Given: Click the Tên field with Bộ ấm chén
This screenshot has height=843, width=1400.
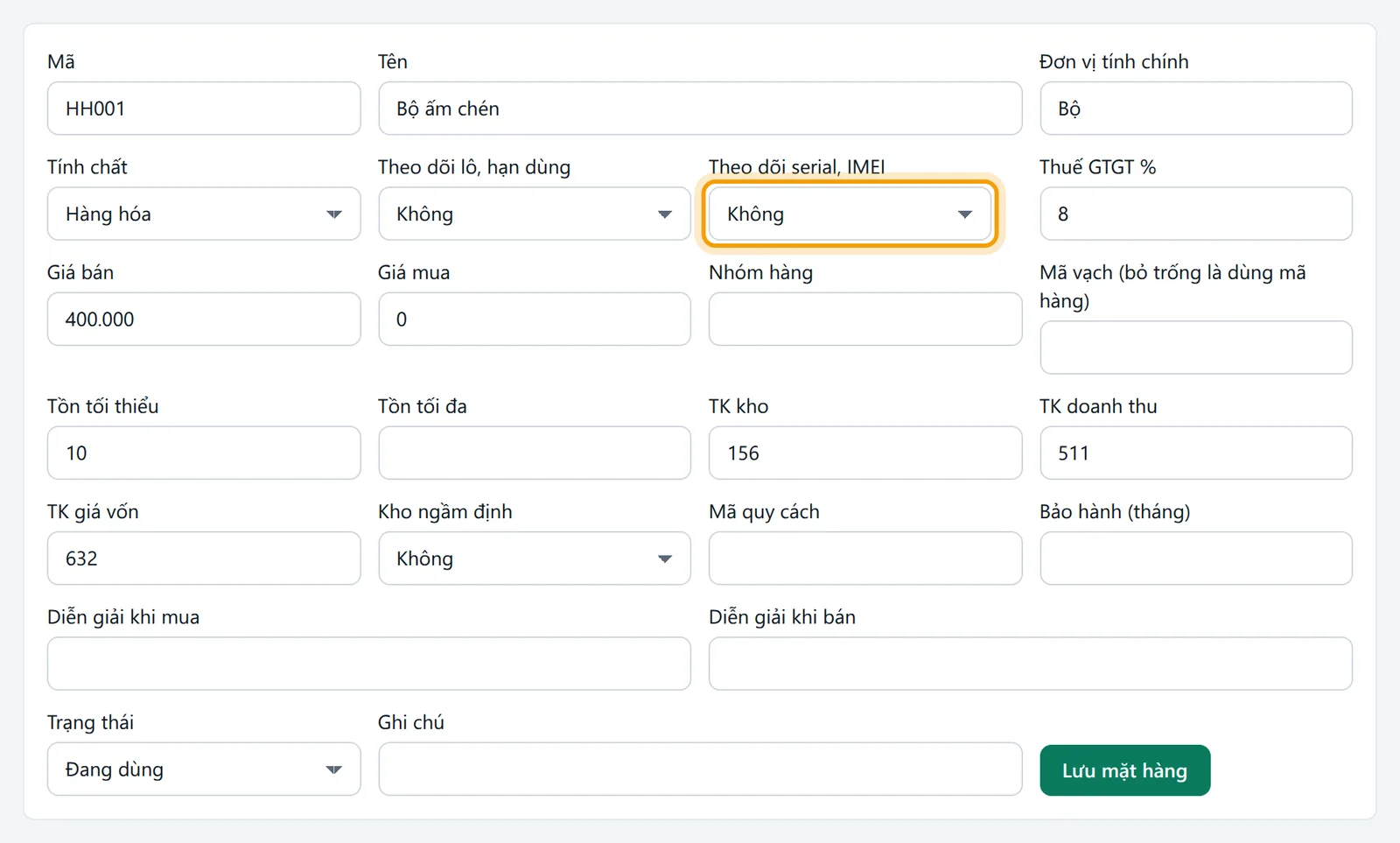Looking at the screenshot, I should [700, 109].
